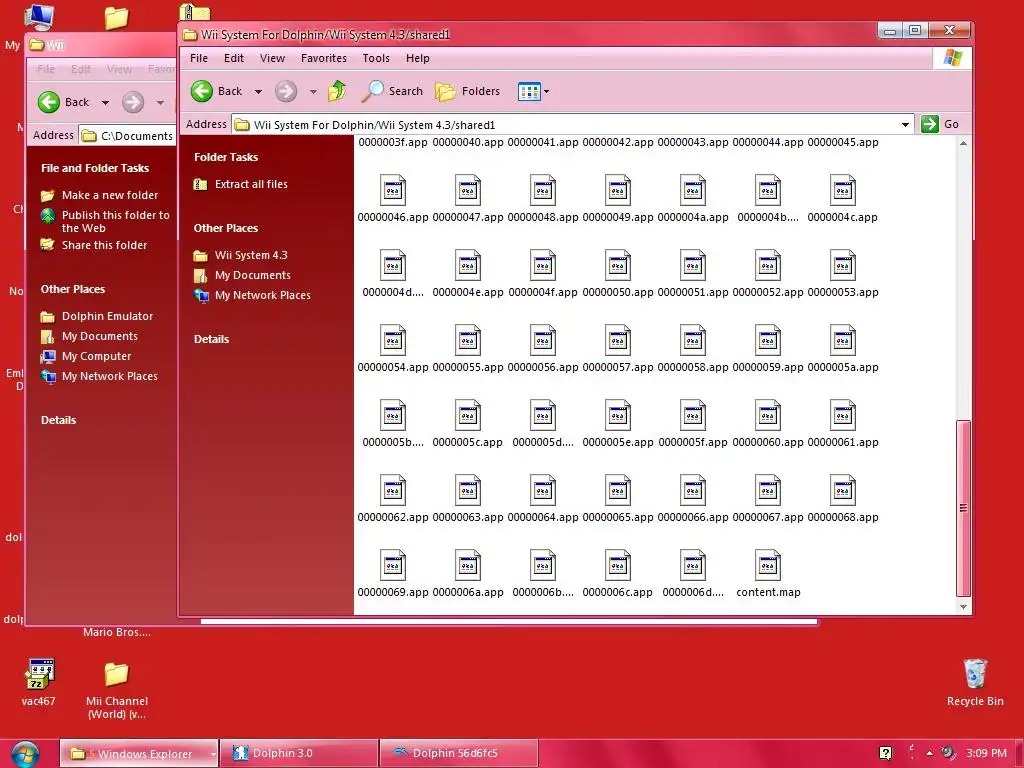Expand the Views dropdown arrow
Viewport: 1024px width, 768px height.
[547, 91]
